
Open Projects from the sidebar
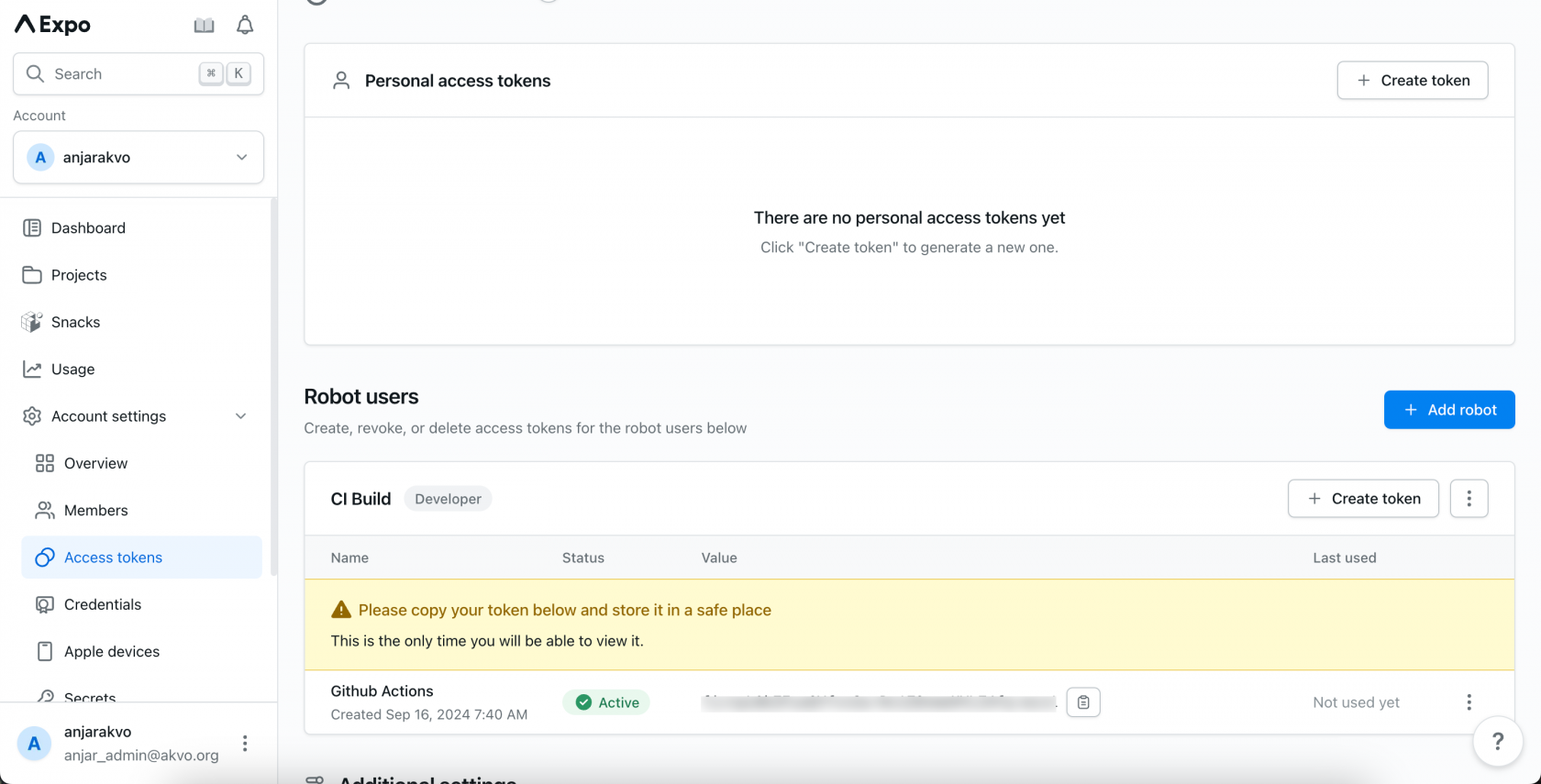pyautogui.click(x=79, y=275)
